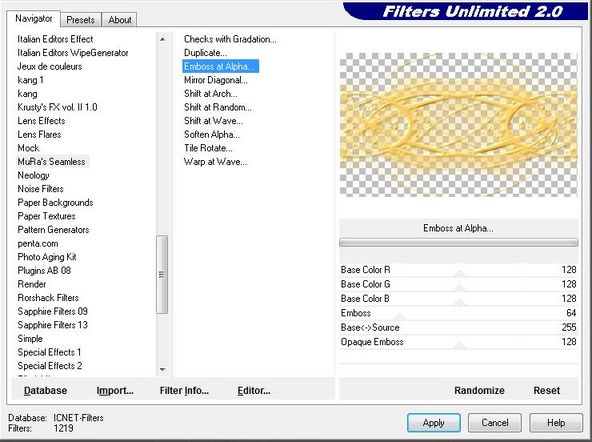Image resolution: width=592 pixels, height=442 pixels.
Task: Switch to the Presets tab
Action: click(x=80, y=20)
